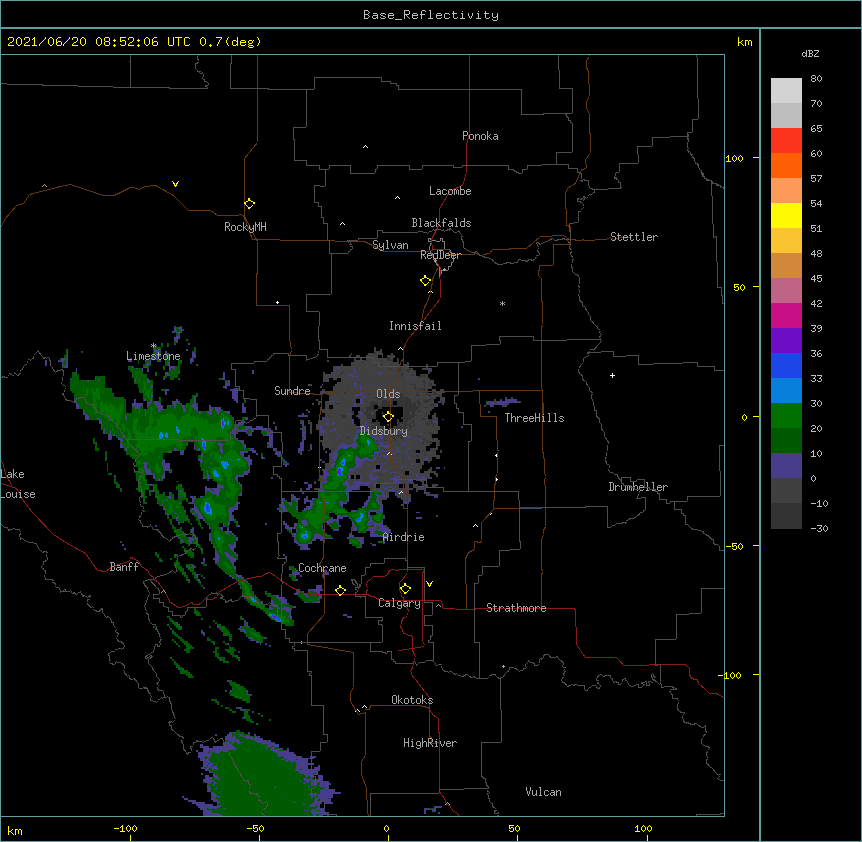Viewport: 862px width, 842px height.
Task: Click the yellow diamond marker right of Cochrane
Action: click(x=340, y=590)
